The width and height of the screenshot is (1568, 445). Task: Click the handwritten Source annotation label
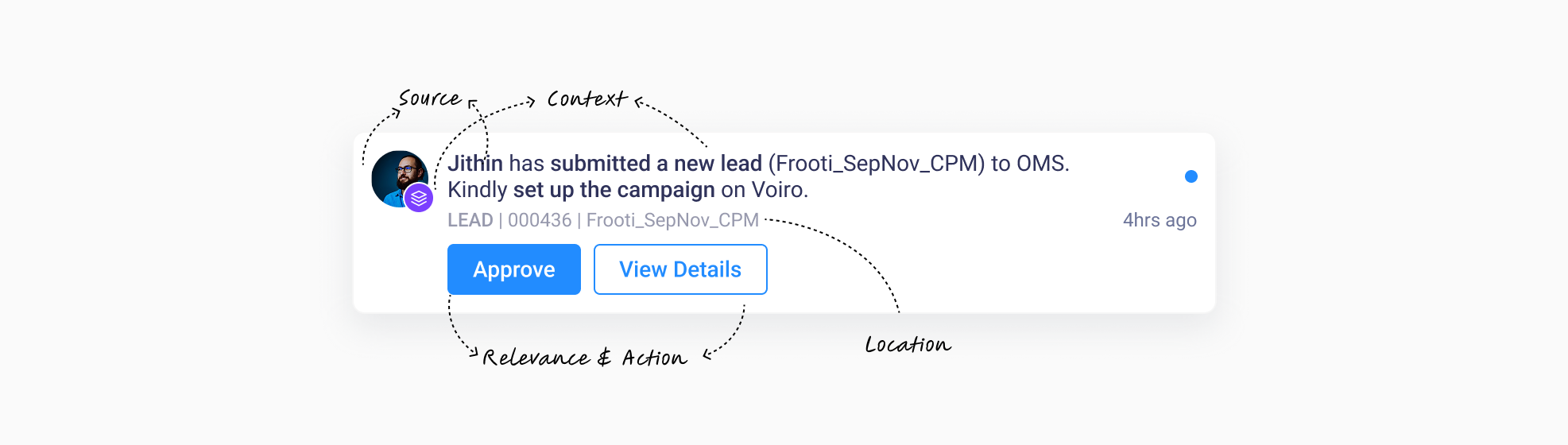(x=429, y=99)
